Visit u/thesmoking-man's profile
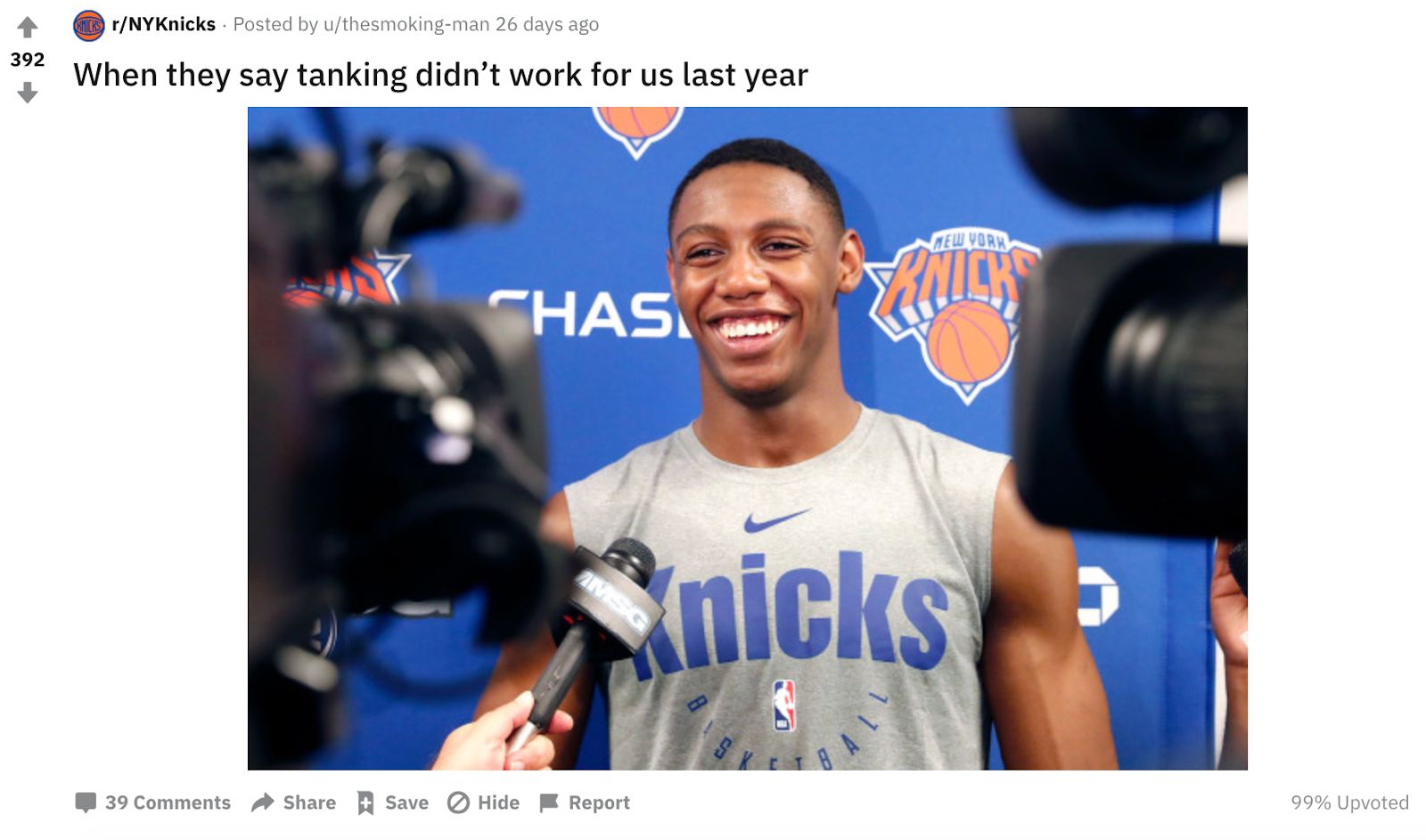 click(407, 24)
